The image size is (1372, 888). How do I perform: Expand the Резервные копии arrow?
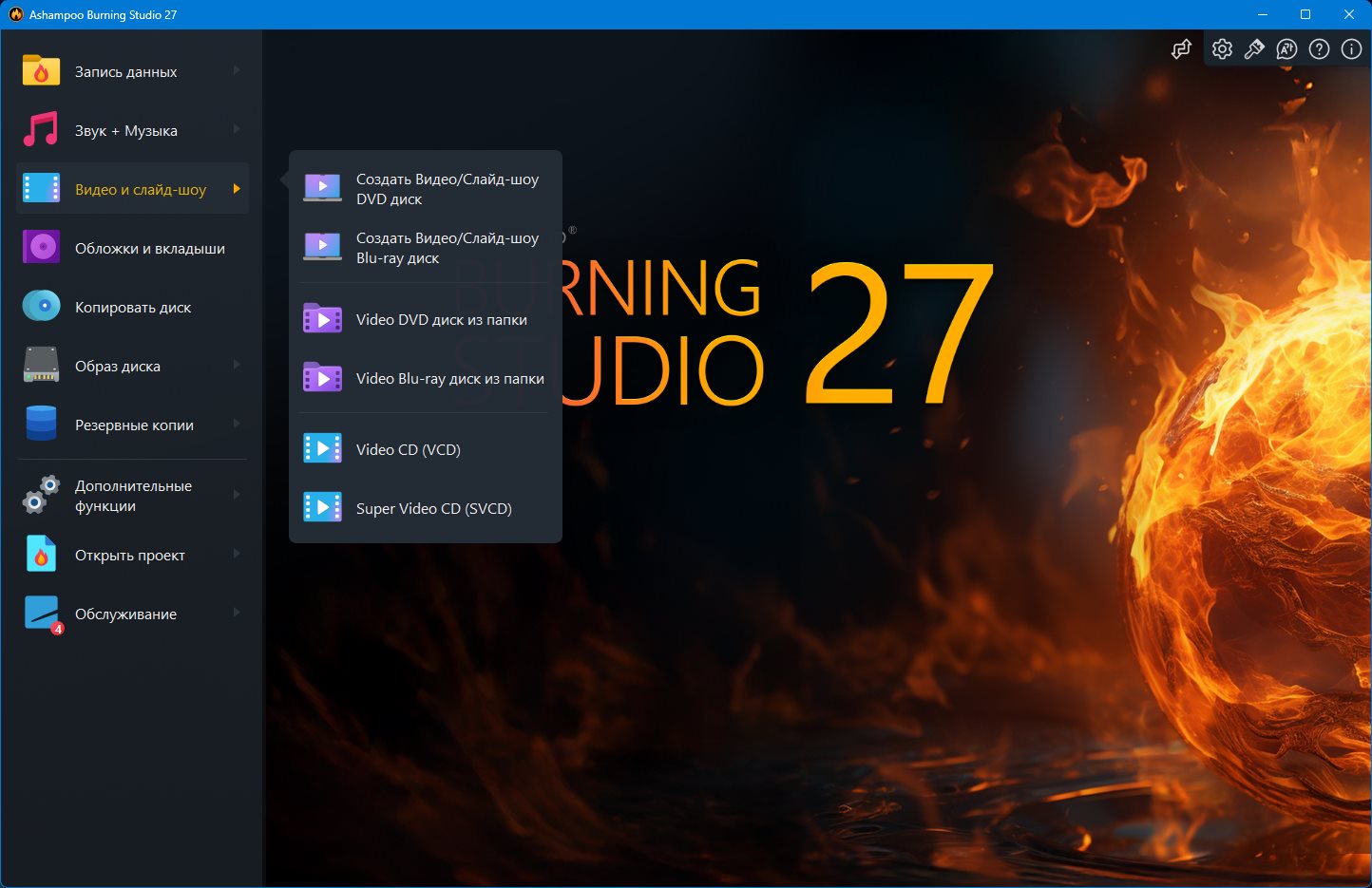click(x=237, y=425)
